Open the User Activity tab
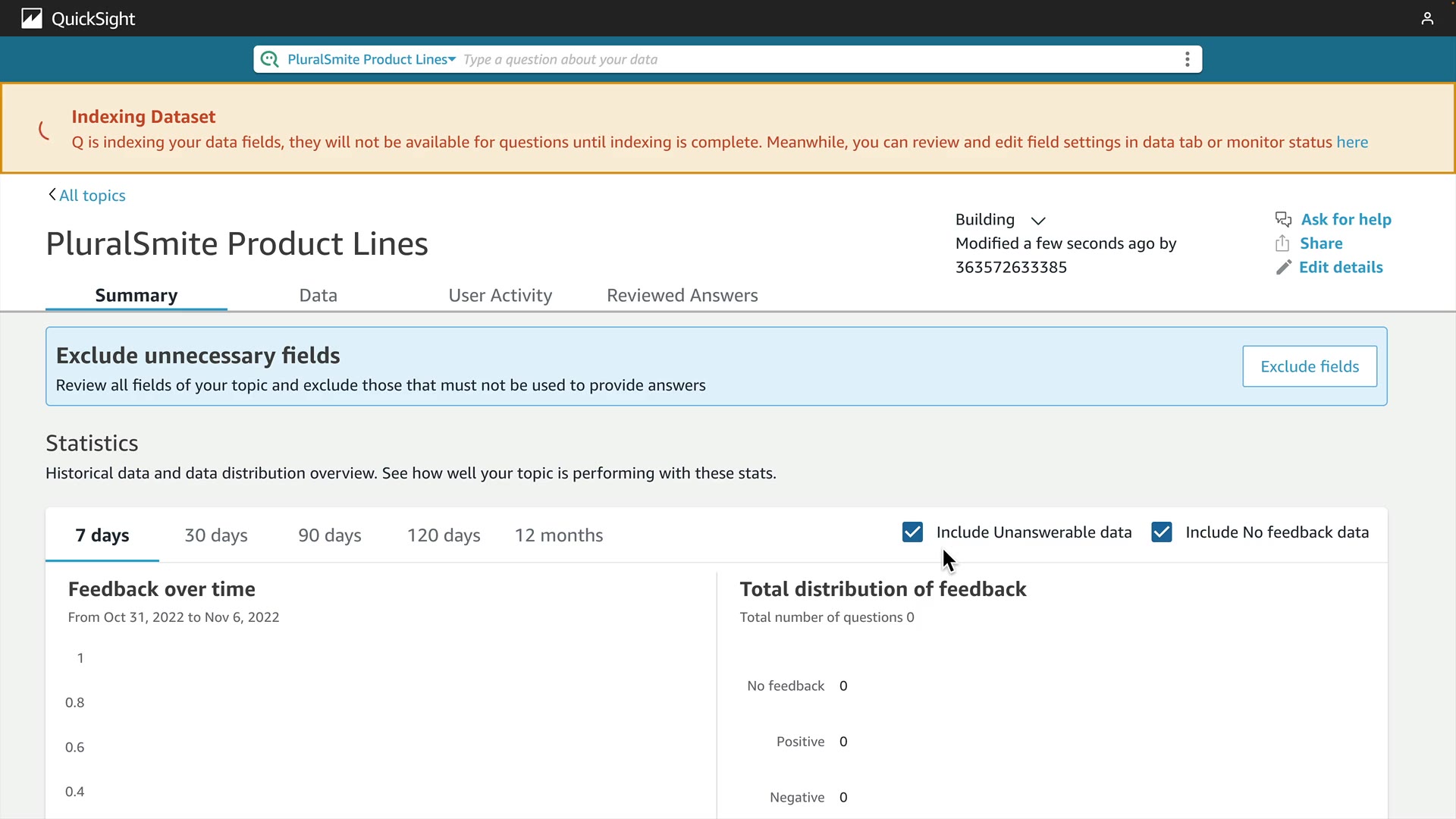 (500, 295)
